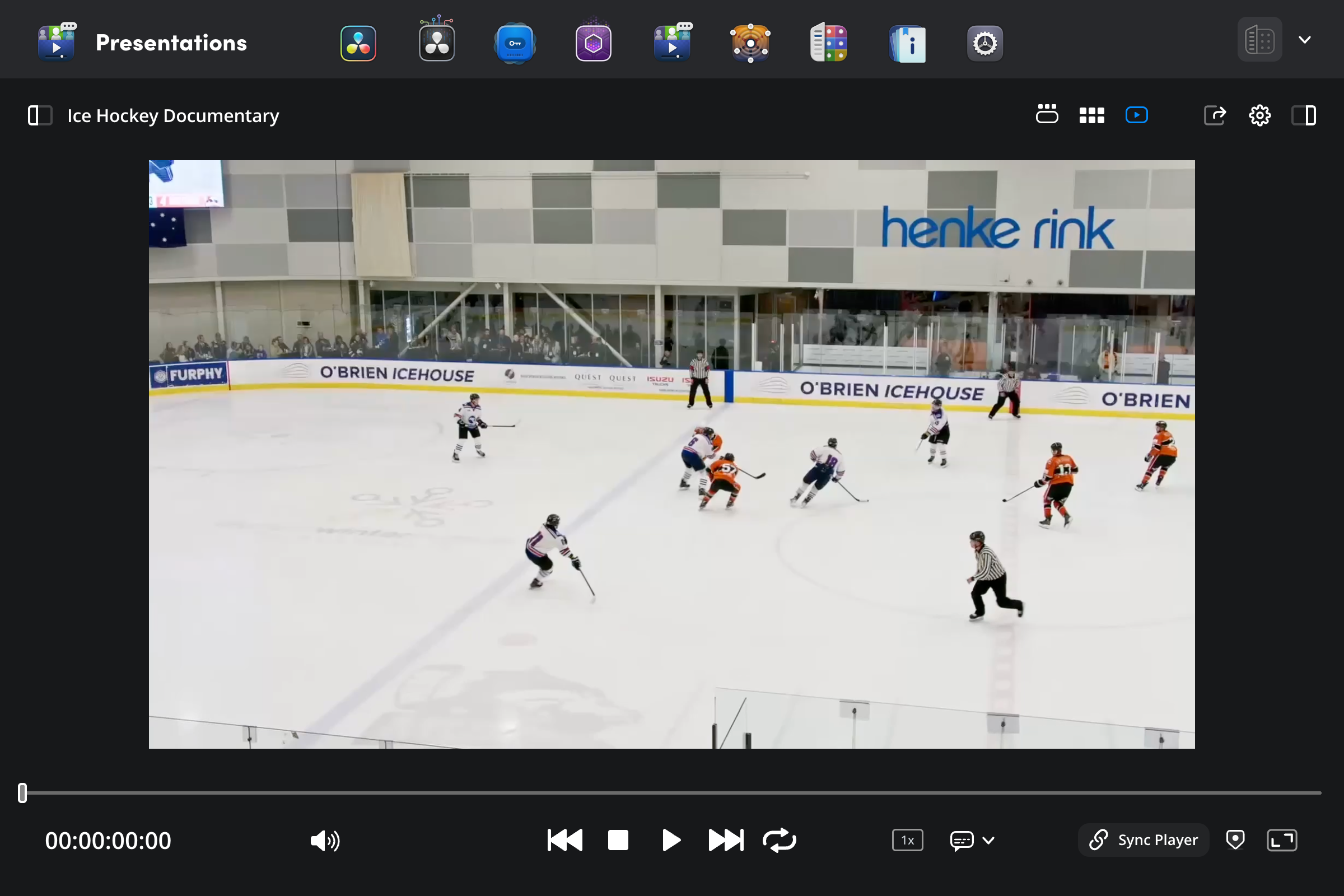Open the colorful grid library app icon
The width and height of the screenshot is (1344, 896).
tap(829, 41)
